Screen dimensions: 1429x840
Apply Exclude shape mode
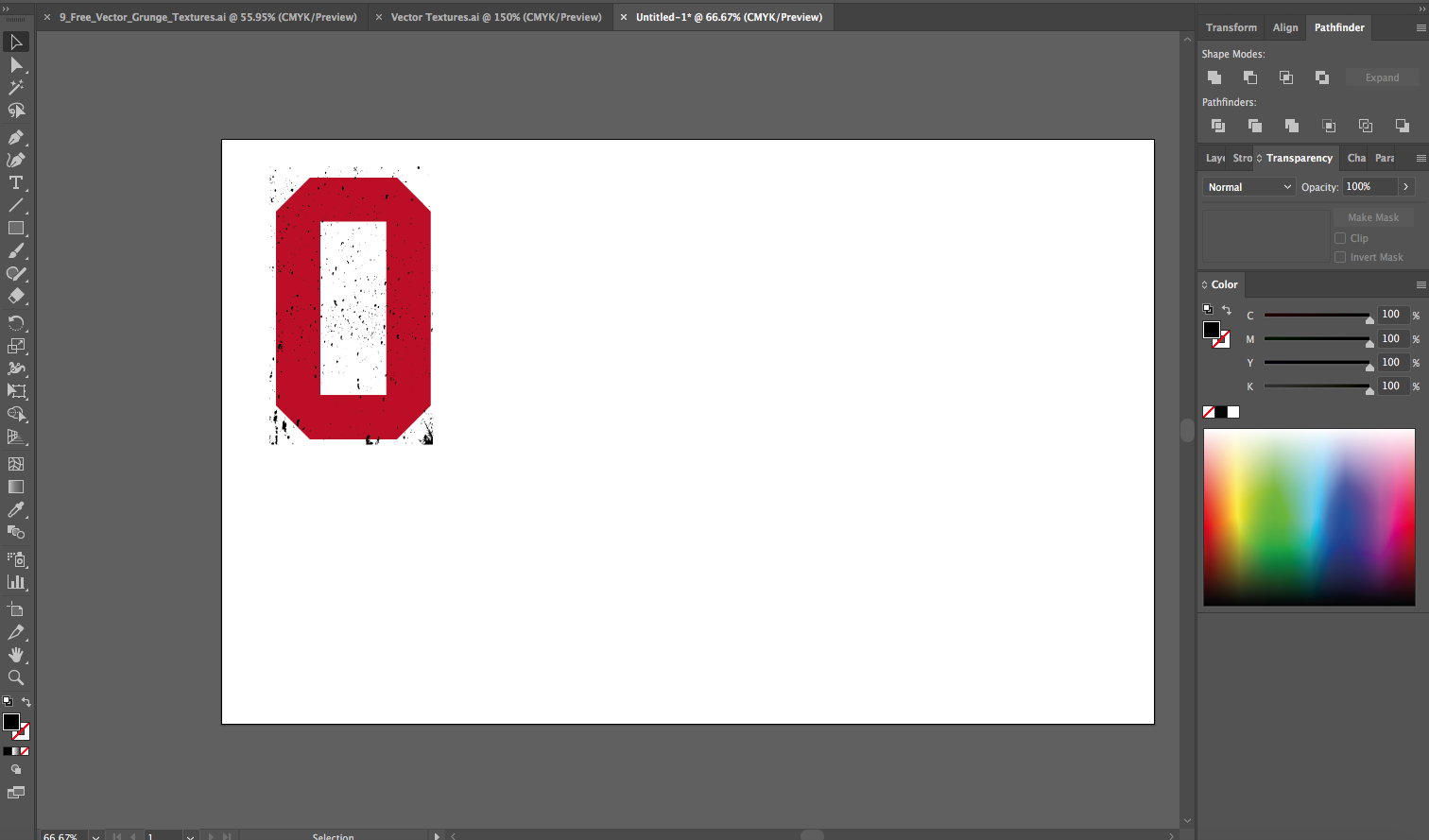point(1322,77)
